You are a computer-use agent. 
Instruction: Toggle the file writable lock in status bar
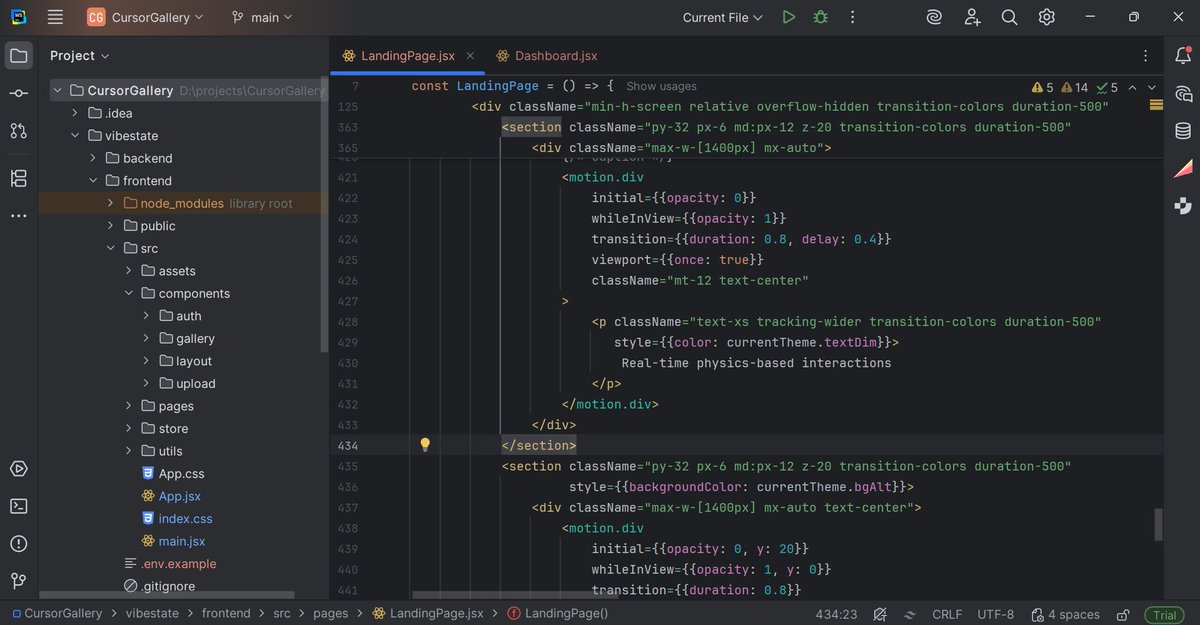(x=1122, y=614)
